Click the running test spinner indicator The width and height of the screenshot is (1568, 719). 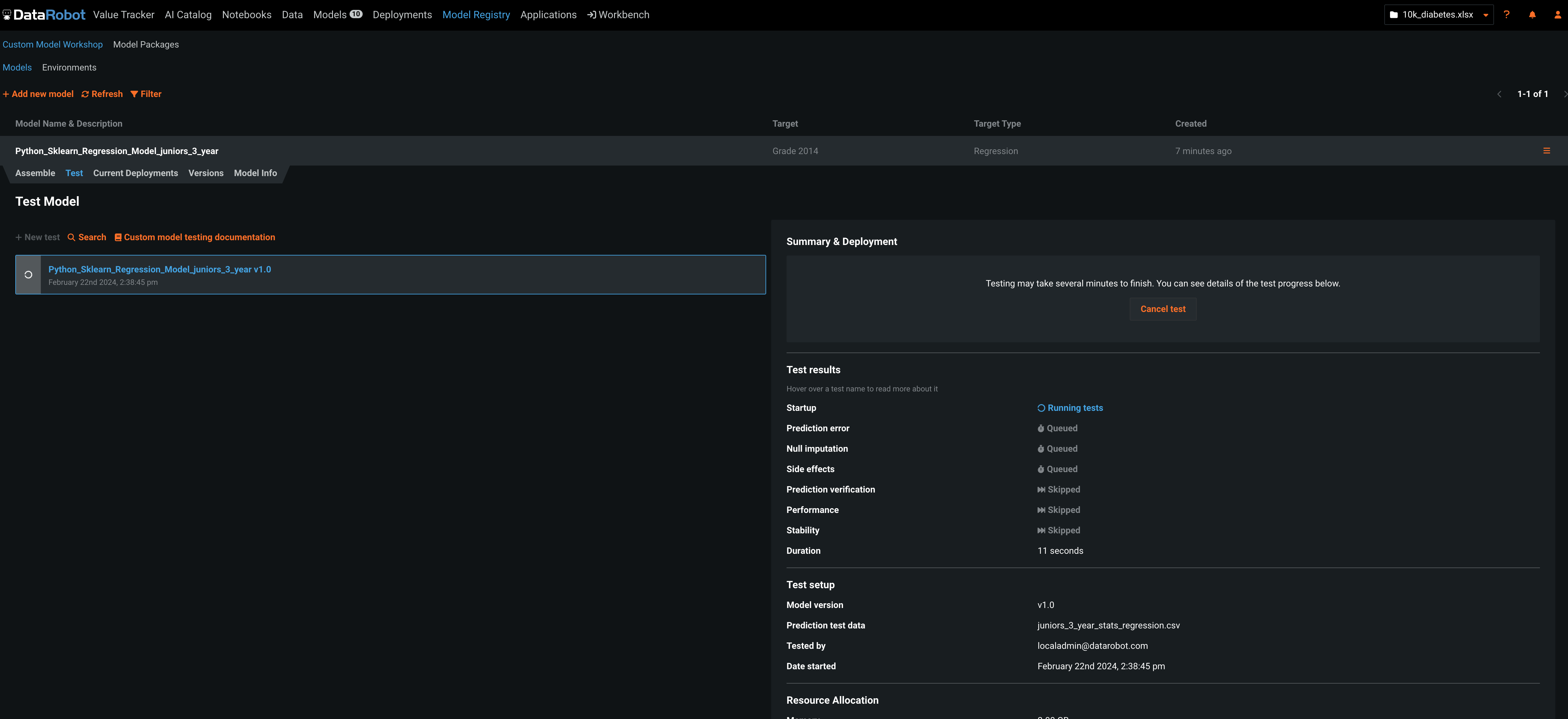pos(28,275)
